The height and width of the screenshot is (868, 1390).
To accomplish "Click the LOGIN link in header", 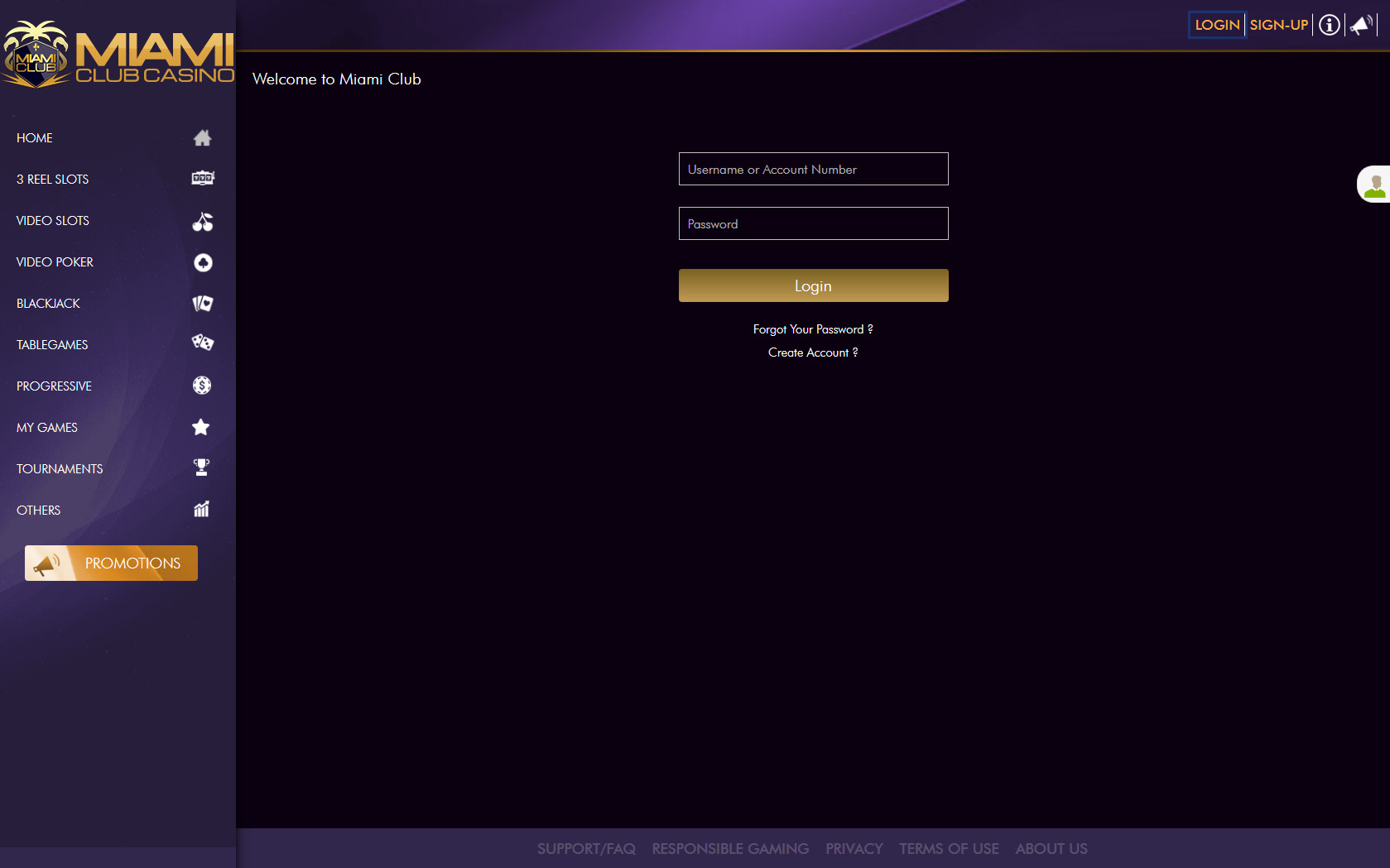I will (1217, 25).
